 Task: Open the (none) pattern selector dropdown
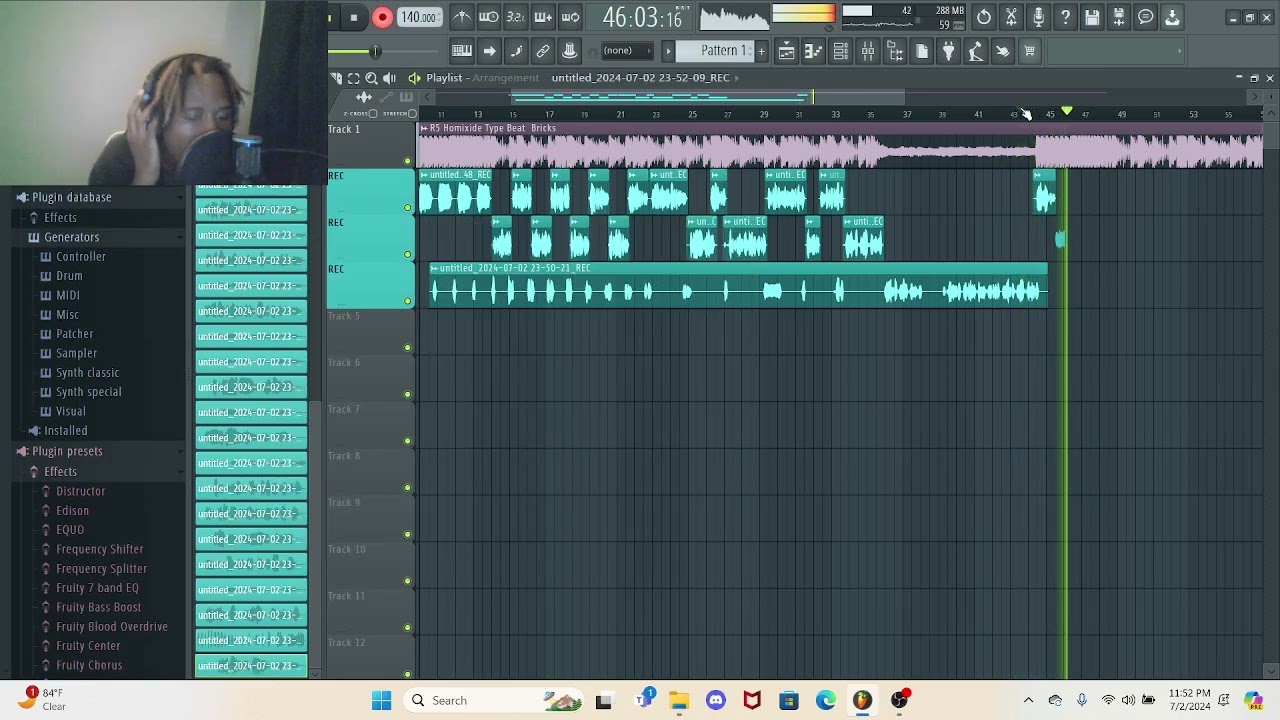[x=628, y=51]
